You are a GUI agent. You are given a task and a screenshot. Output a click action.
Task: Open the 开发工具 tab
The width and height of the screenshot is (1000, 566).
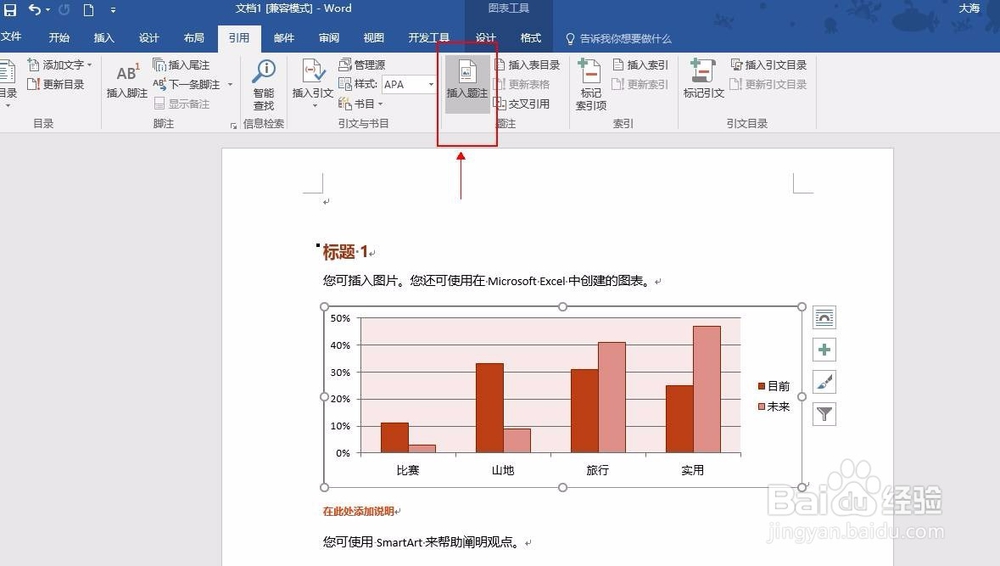tap(429, 38)
